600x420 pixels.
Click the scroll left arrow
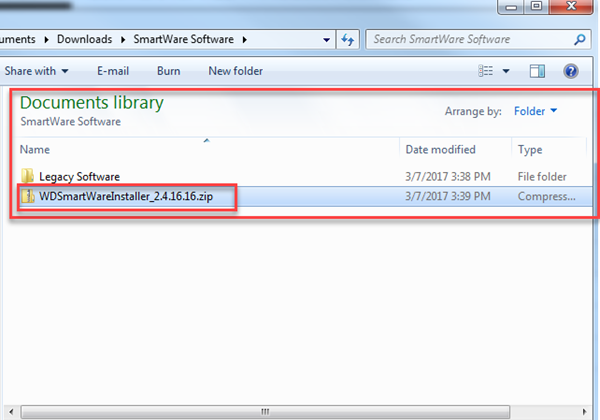click(11, 412)
